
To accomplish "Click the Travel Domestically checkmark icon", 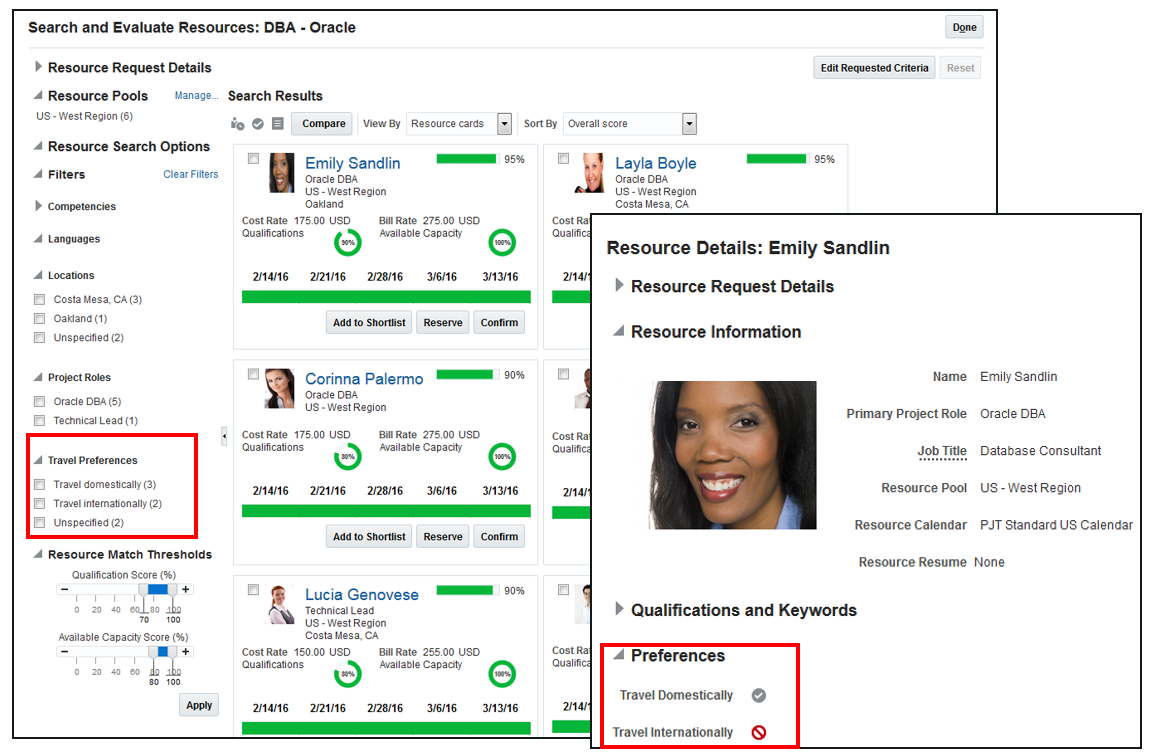I will [759, 695].
